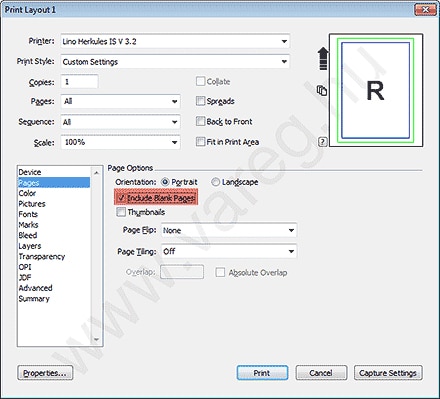Click the page preview thumbnail with R

click(376, 90)
